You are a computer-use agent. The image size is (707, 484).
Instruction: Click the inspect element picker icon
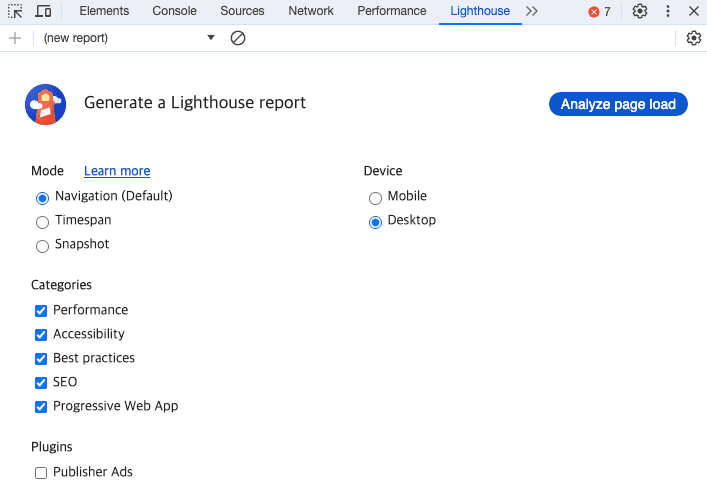[x=15, y=11]
